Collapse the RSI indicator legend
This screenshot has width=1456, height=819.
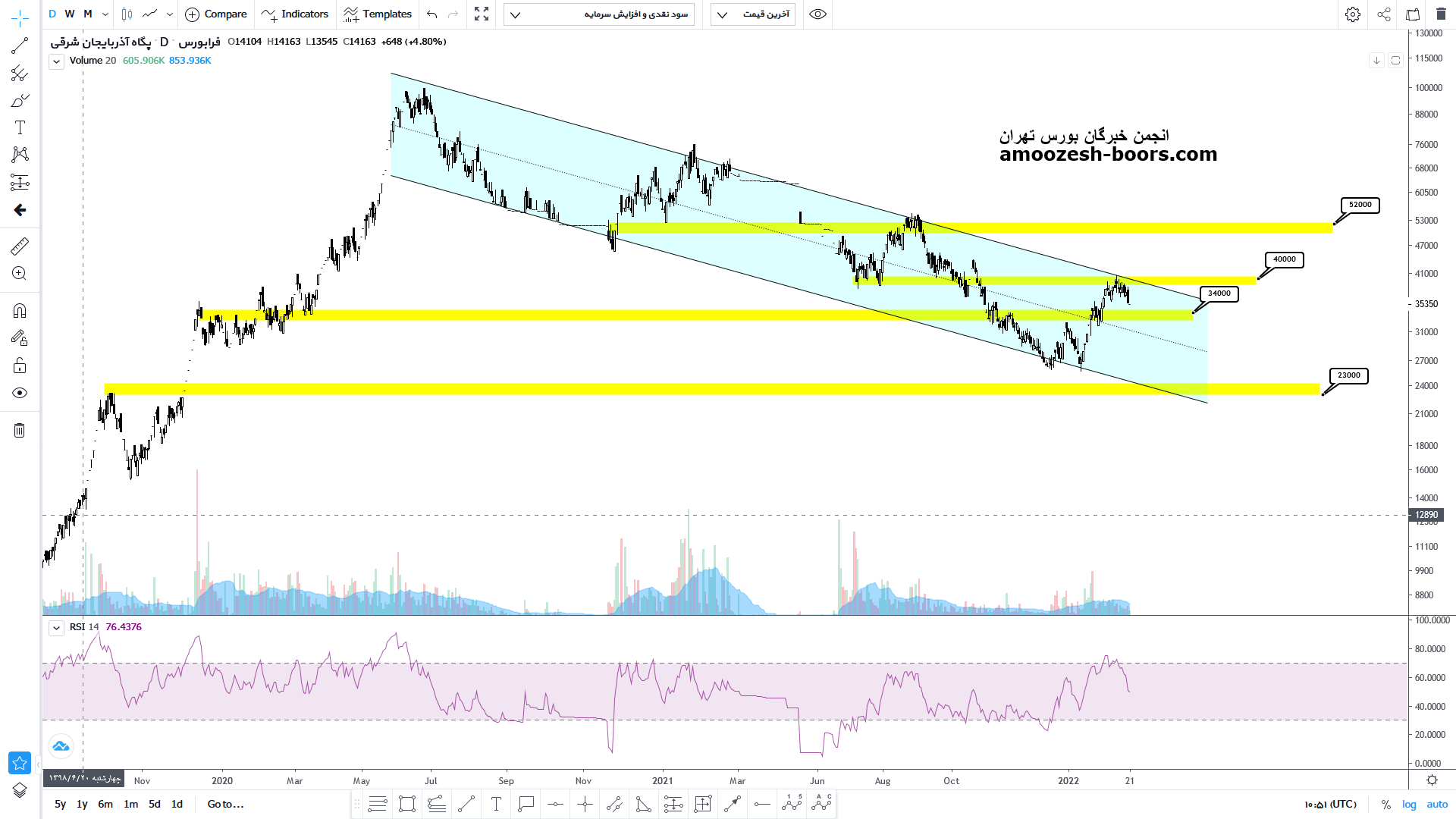(56, 628)
